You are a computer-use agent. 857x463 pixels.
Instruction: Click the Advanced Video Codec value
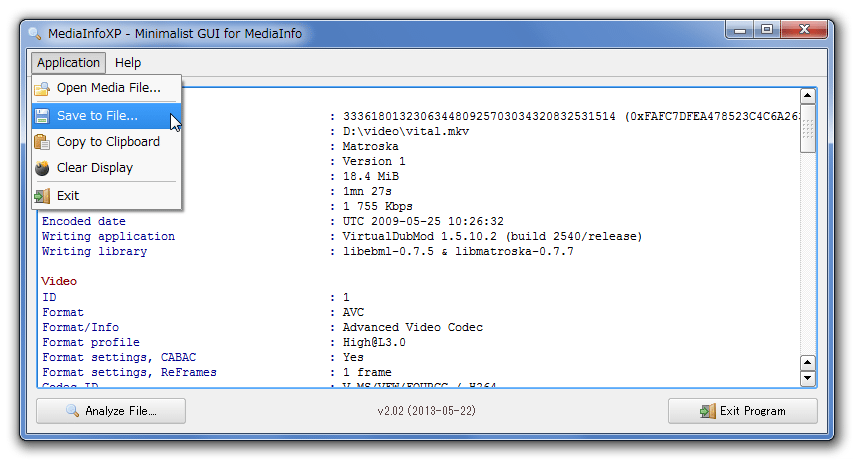413,327
